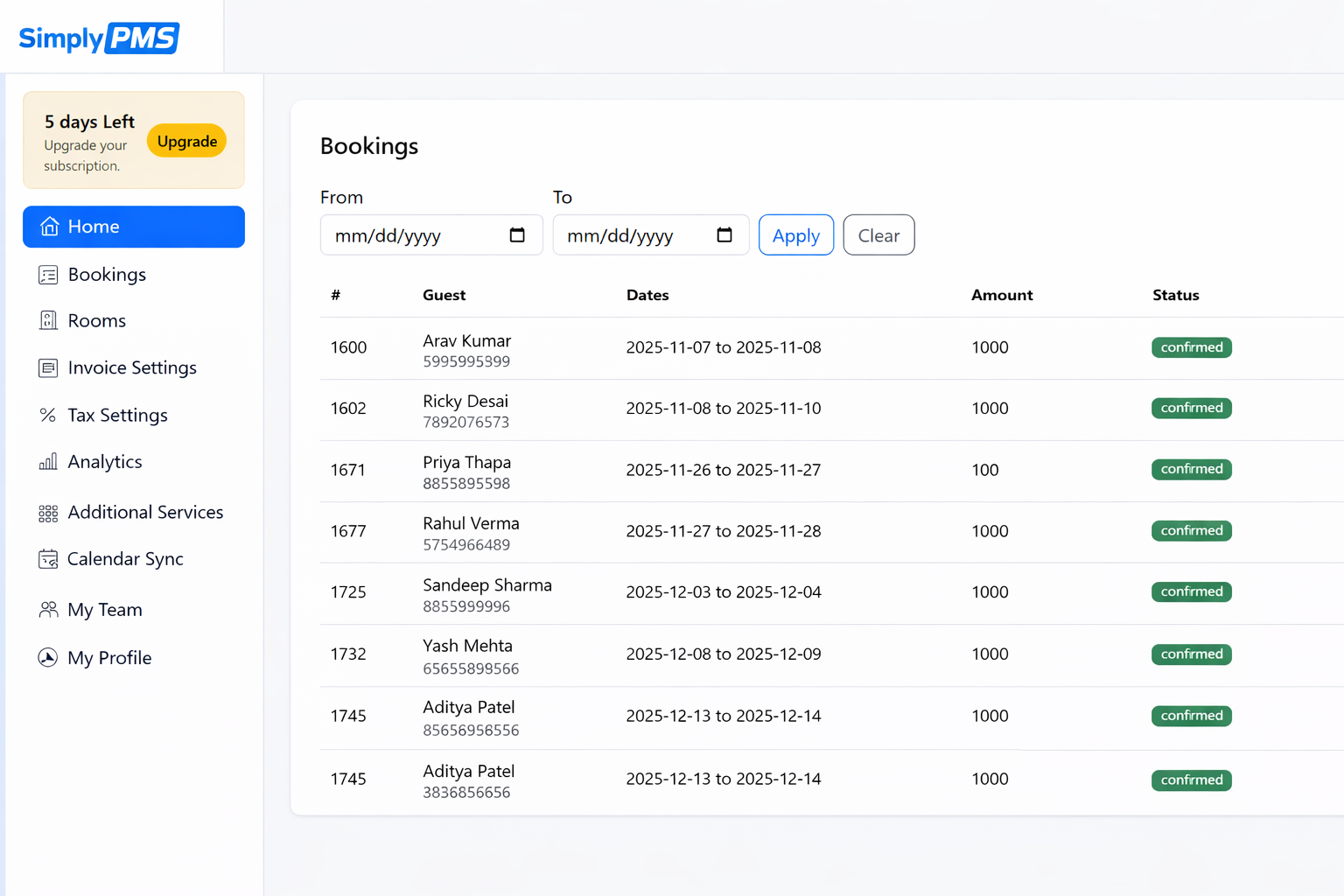Screen dimensions: 1344x896
Task: Go to Calendar Sync in sidebar
Action: tap(125, 558)
